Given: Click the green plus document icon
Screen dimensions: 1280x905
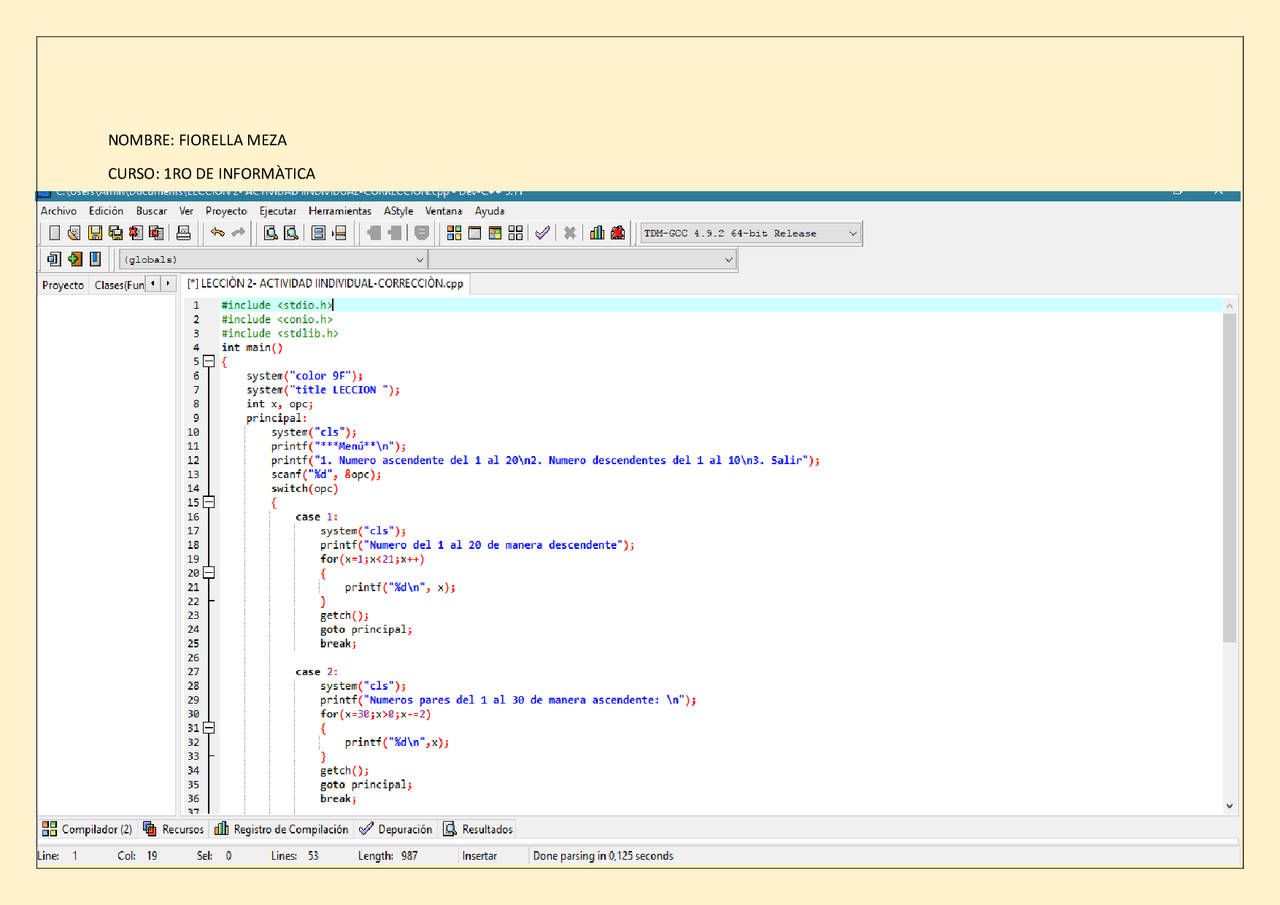Looking at the screenshot, I should [x=74, y=259].
